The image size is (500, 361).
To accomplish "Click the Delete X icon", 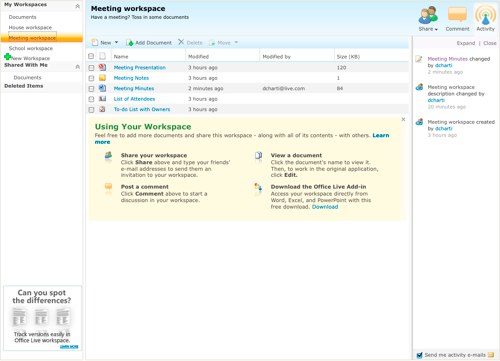I will (181, 42).
